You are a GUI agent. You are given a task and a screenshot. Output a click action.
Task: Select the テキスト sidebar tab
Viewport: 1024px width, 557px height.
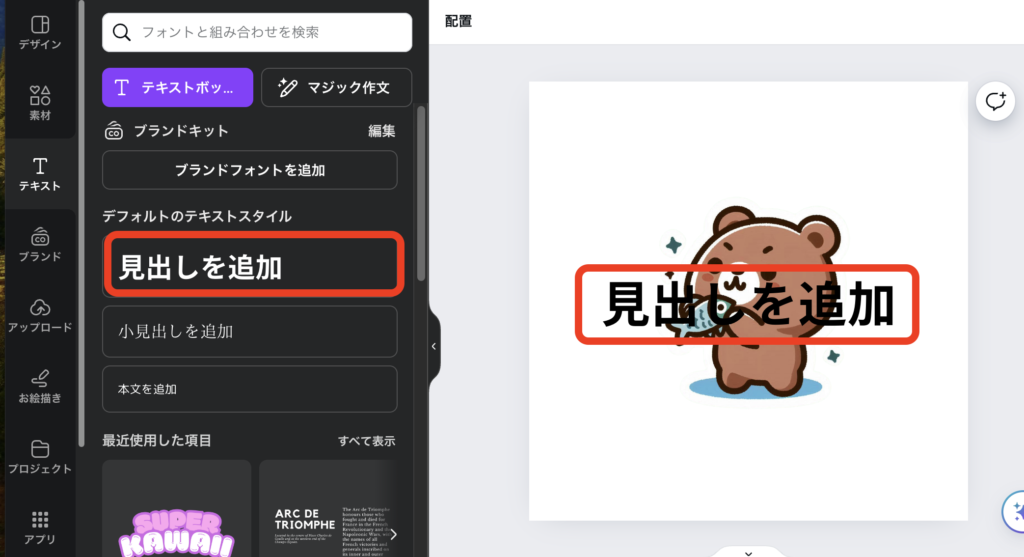click(x=40, y=174)
